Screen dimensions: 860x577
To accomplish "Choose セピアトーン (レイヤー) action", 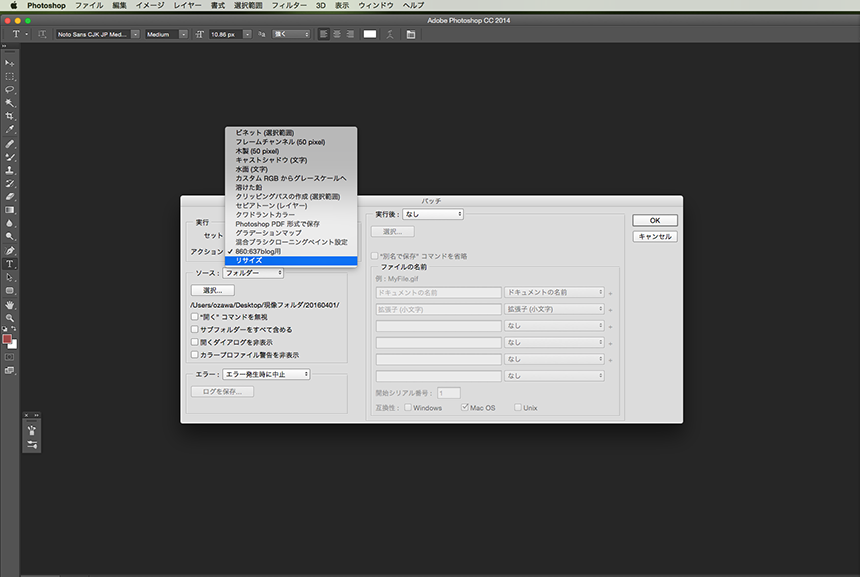I will [291, 206].
